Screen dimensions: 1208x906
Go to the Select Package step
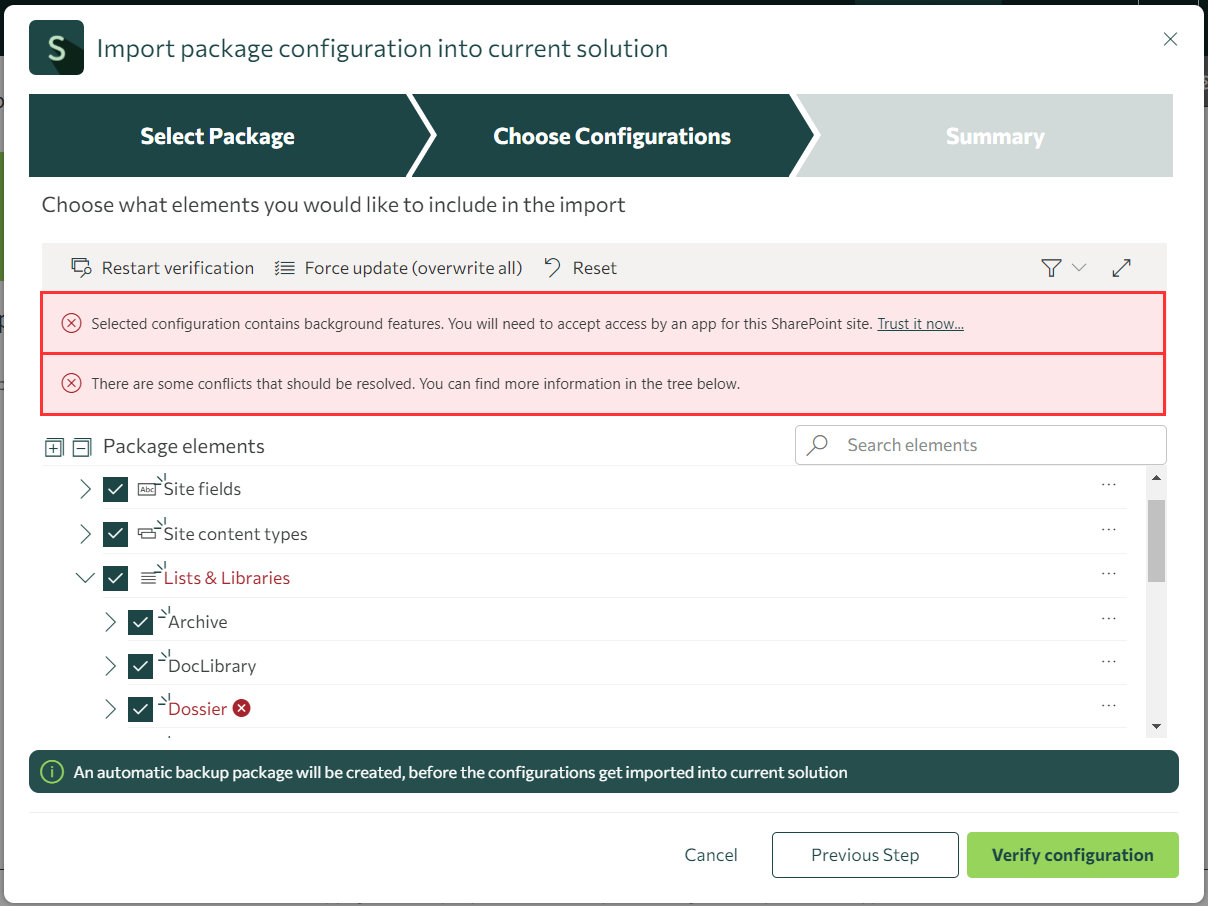[217, 137]
